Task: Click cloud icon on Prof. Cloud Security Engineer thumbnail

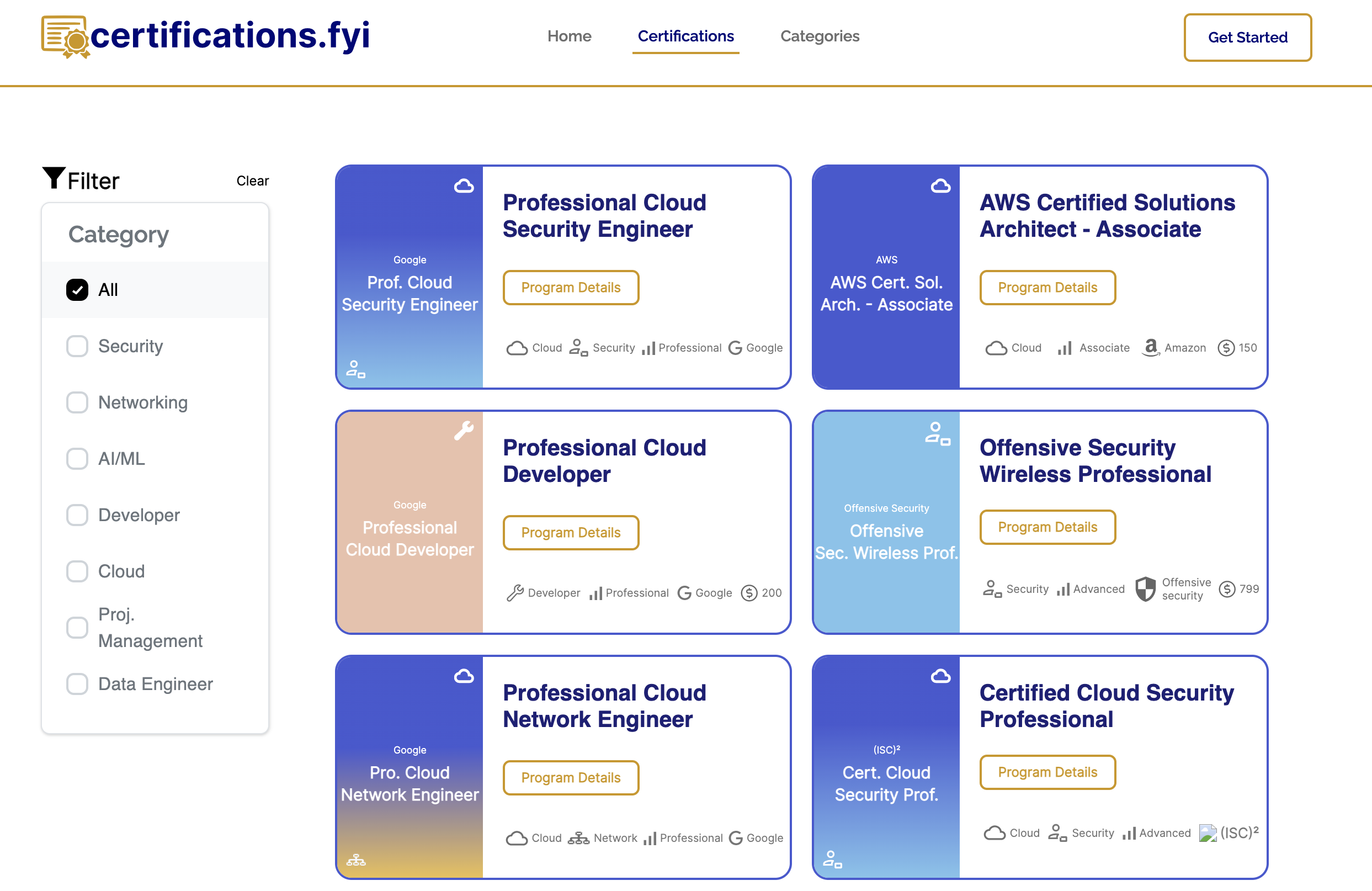Action: coord(464,185)
